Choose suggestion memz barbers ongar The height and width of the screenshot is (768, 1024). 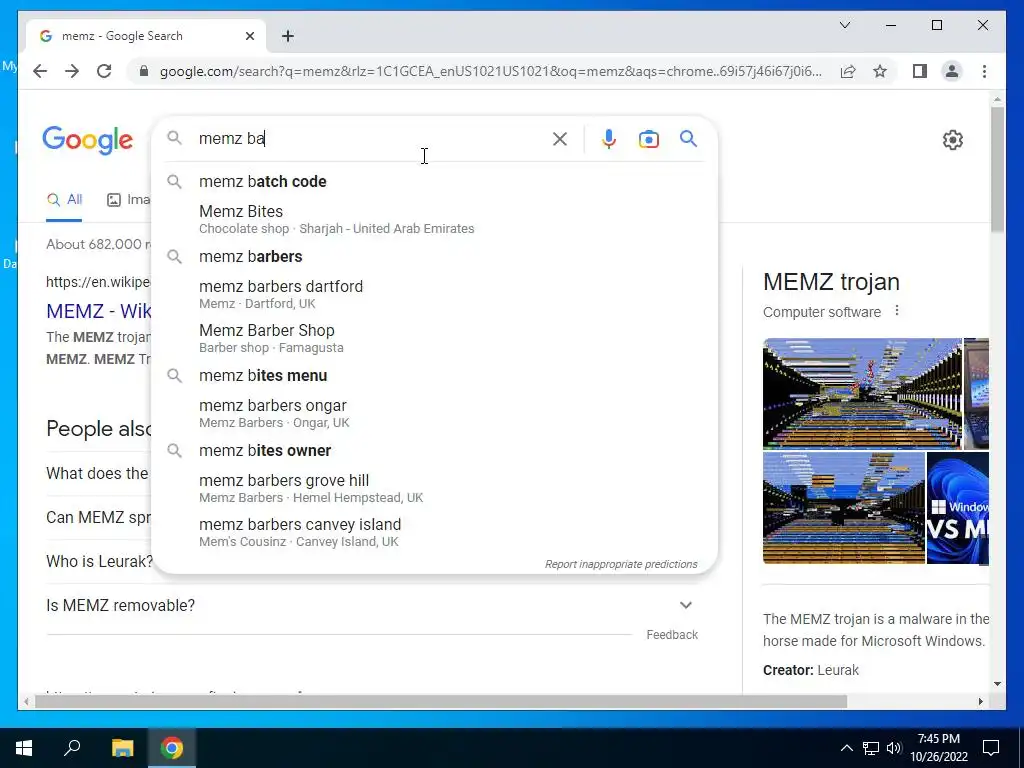(x=434, y=413)
